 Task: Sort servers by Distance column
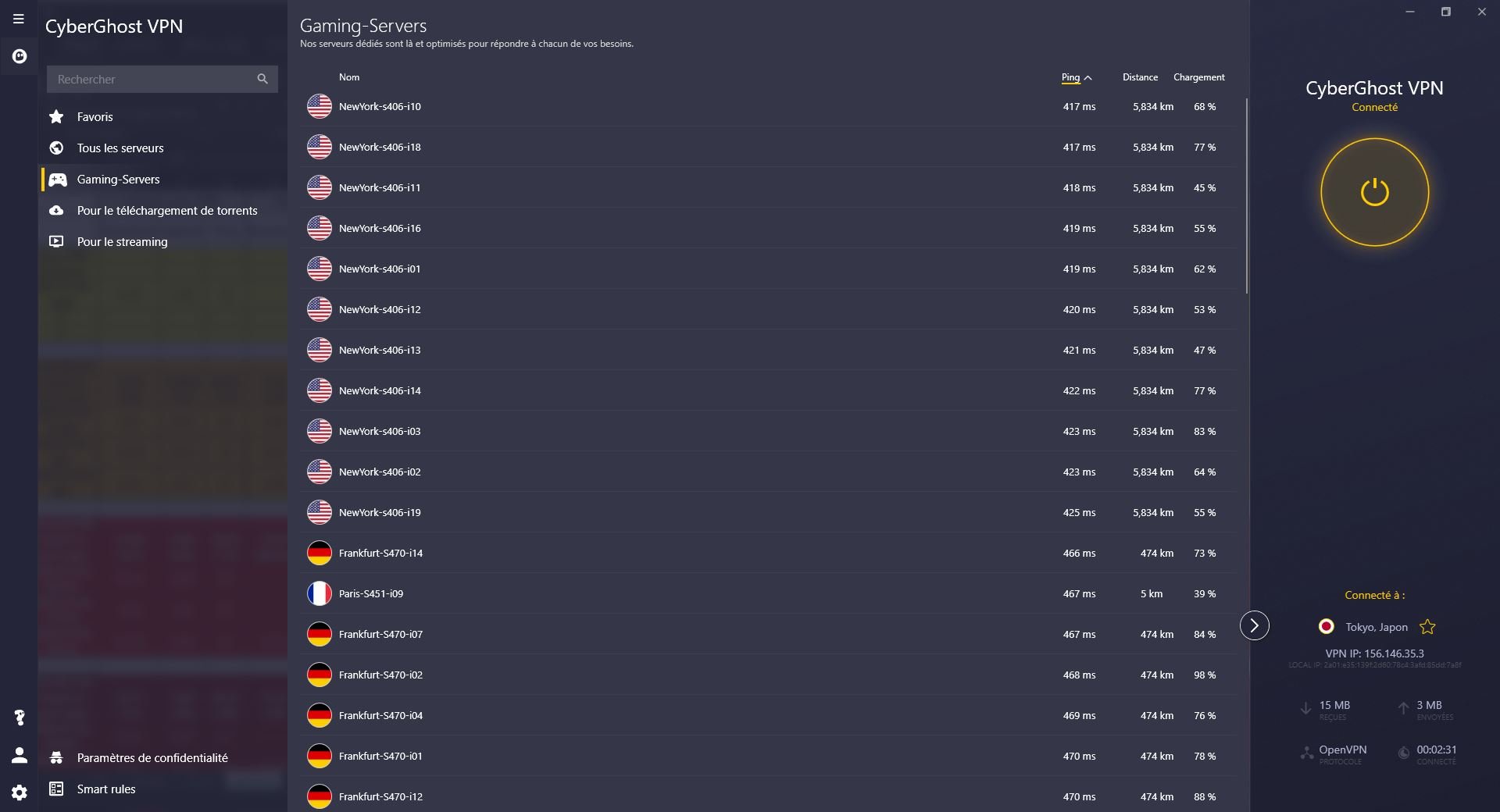1140,77
